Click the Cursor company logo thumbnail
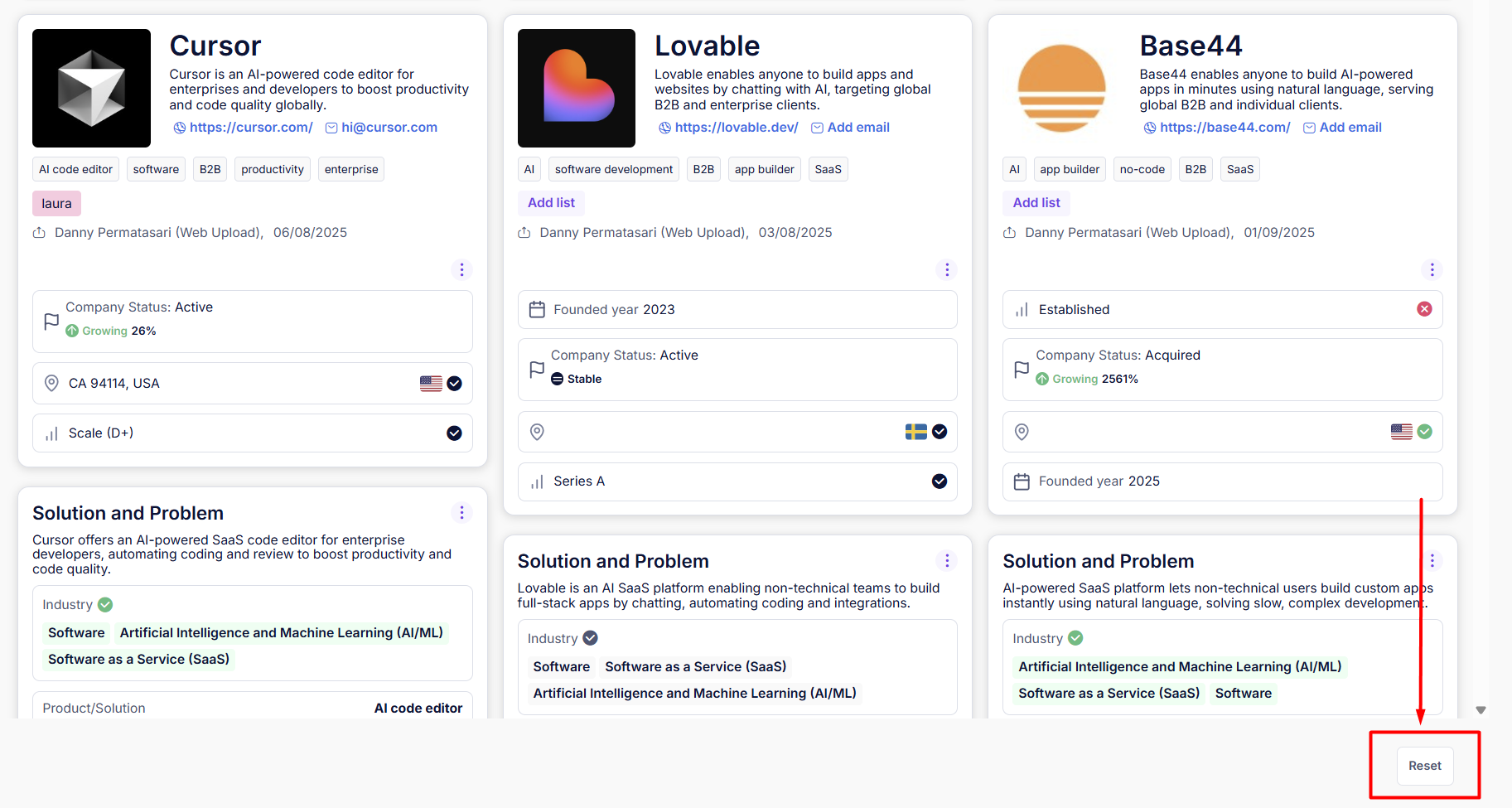 point(91,88)
